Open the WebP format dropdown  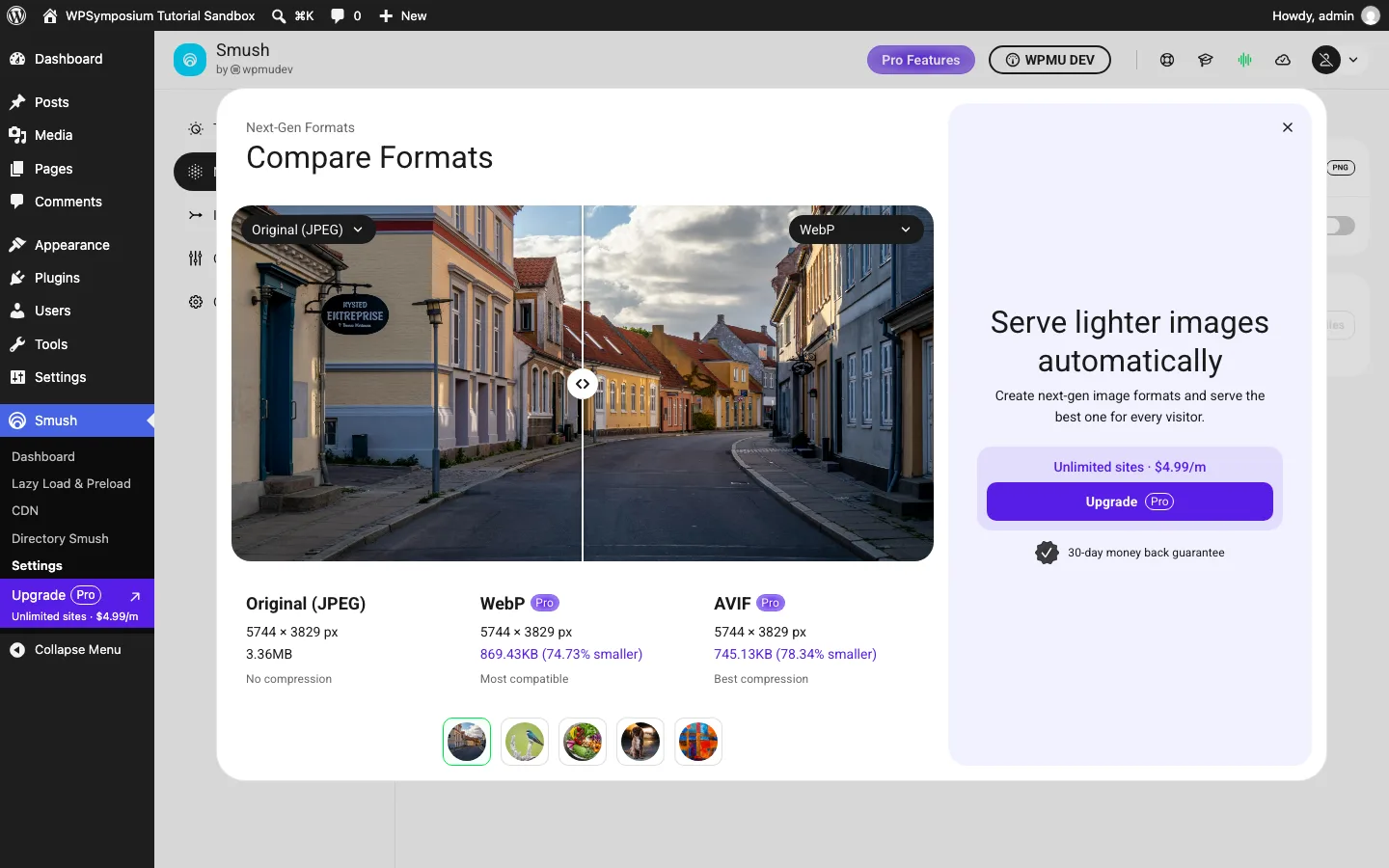coord(856,230)
